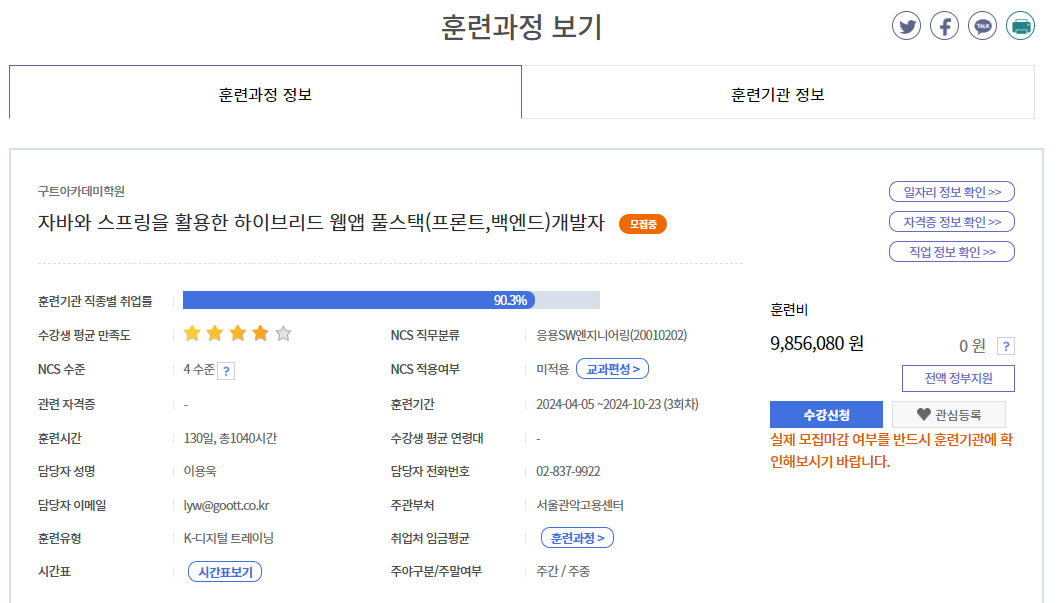Open the 훈련기관 정보 tab
Viewport: 1057px width, 603px height.
pos(777,94)
